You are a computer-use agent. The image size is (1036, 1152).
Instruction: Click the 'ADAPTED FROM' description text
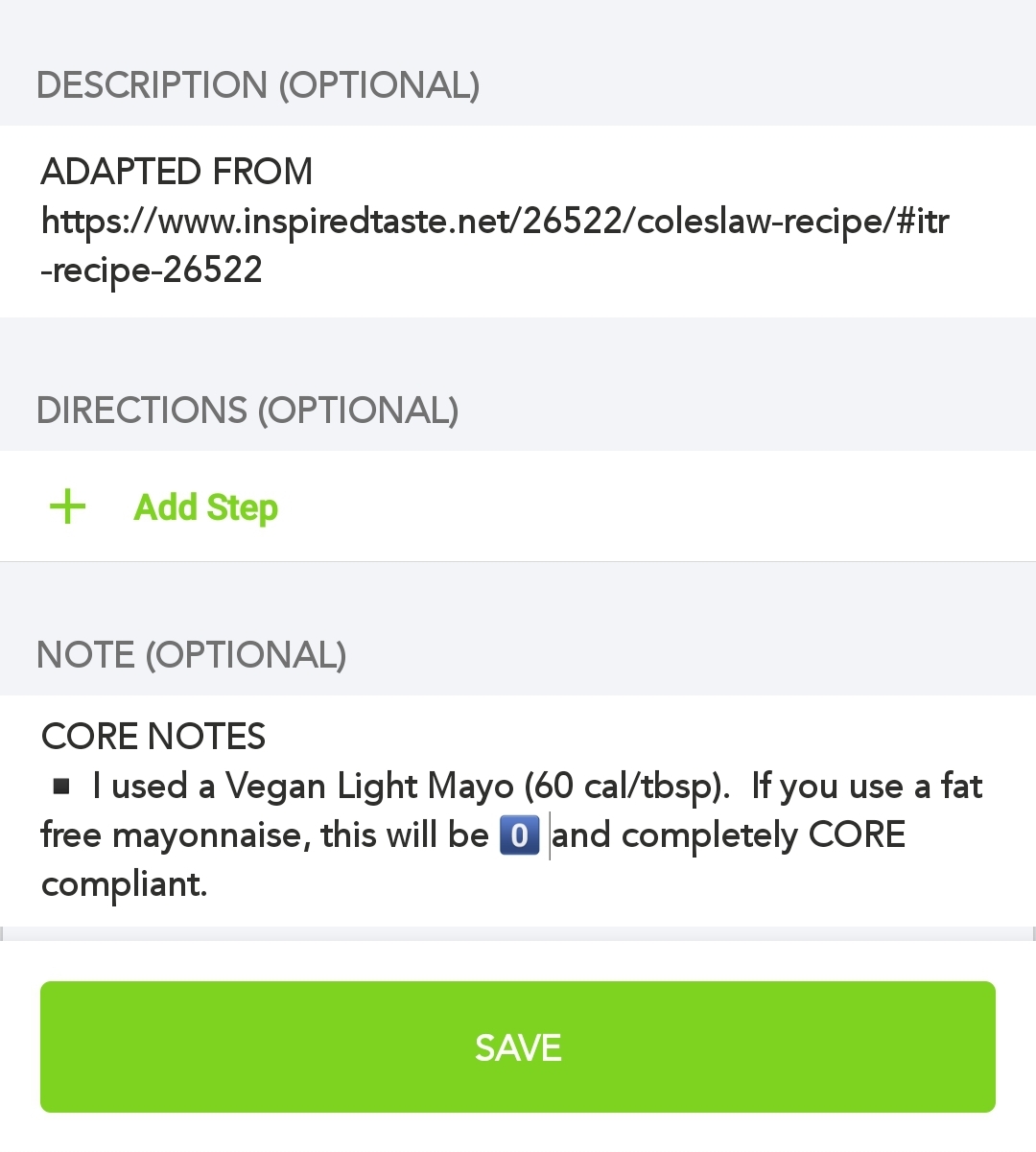click(x=177, y=172)
